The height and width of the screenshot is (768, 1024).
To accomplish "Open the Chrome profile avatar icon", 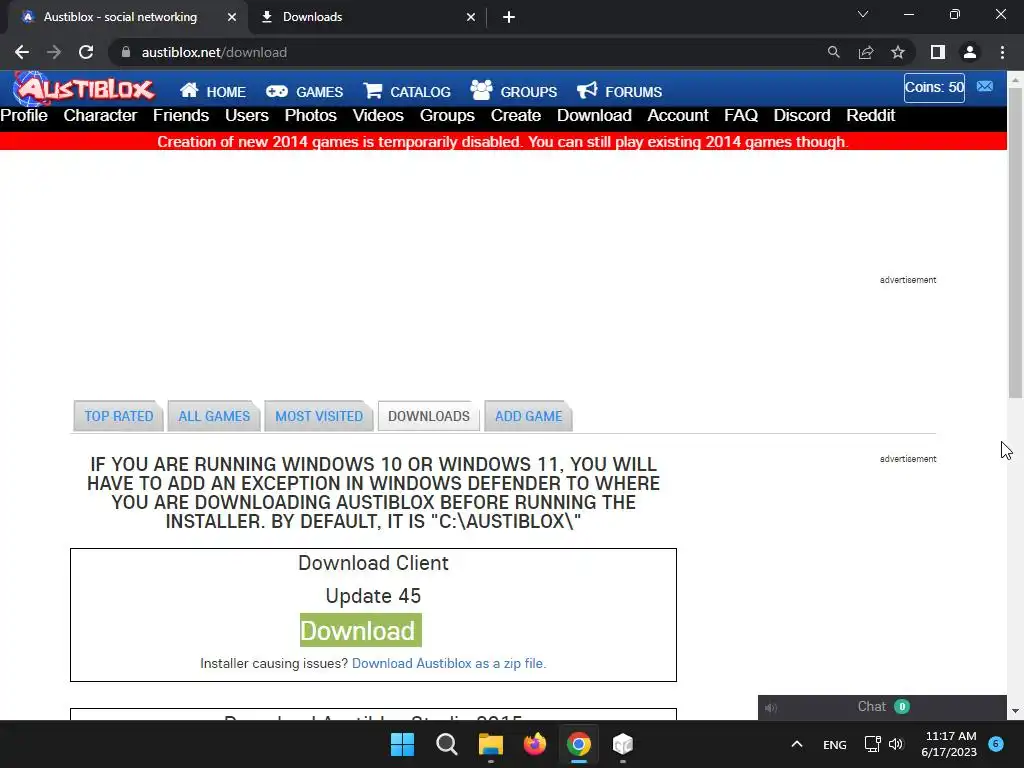I will tap(970, 52).
